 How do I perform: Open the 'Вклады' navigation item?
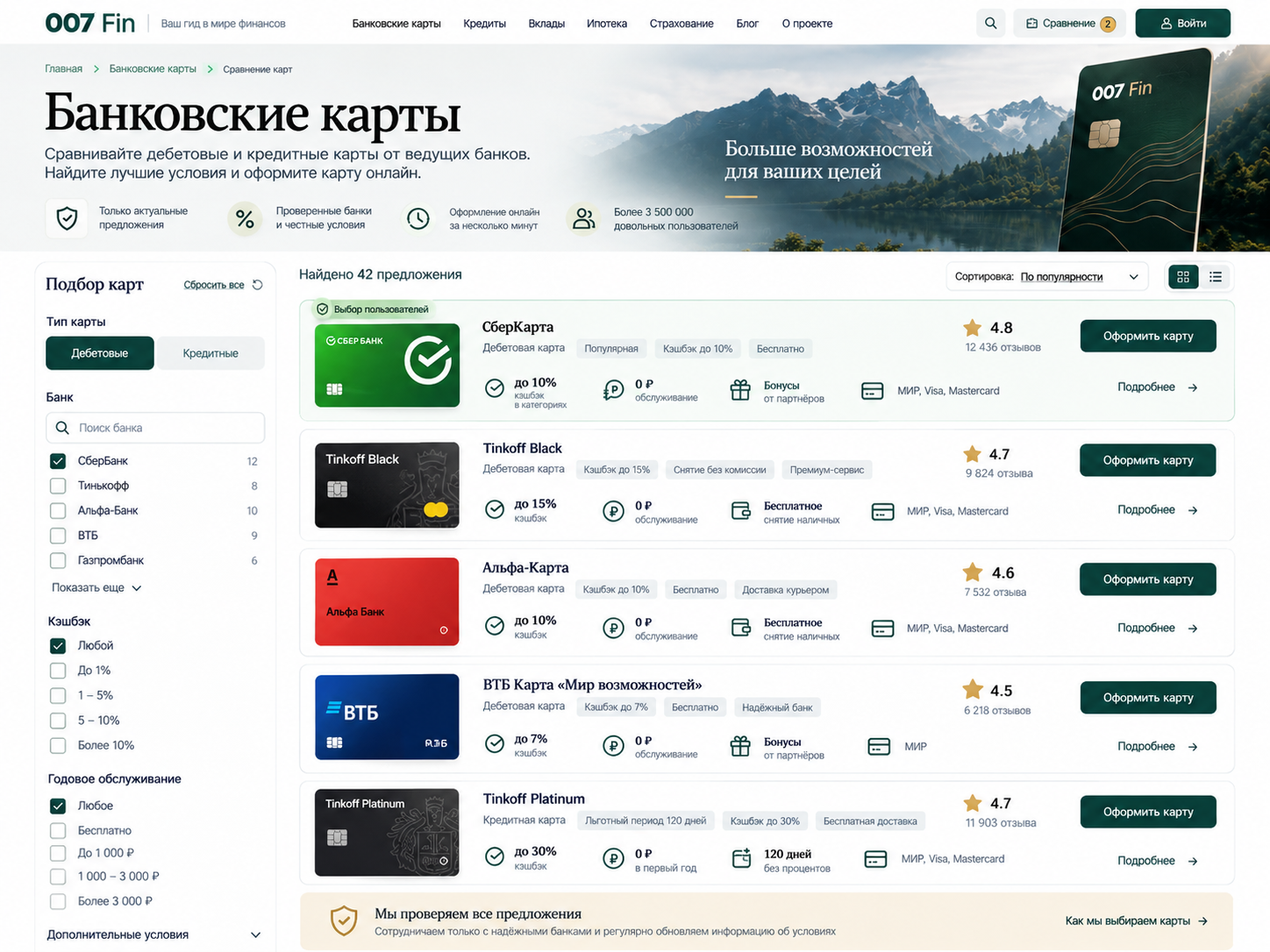click(546, 24)
